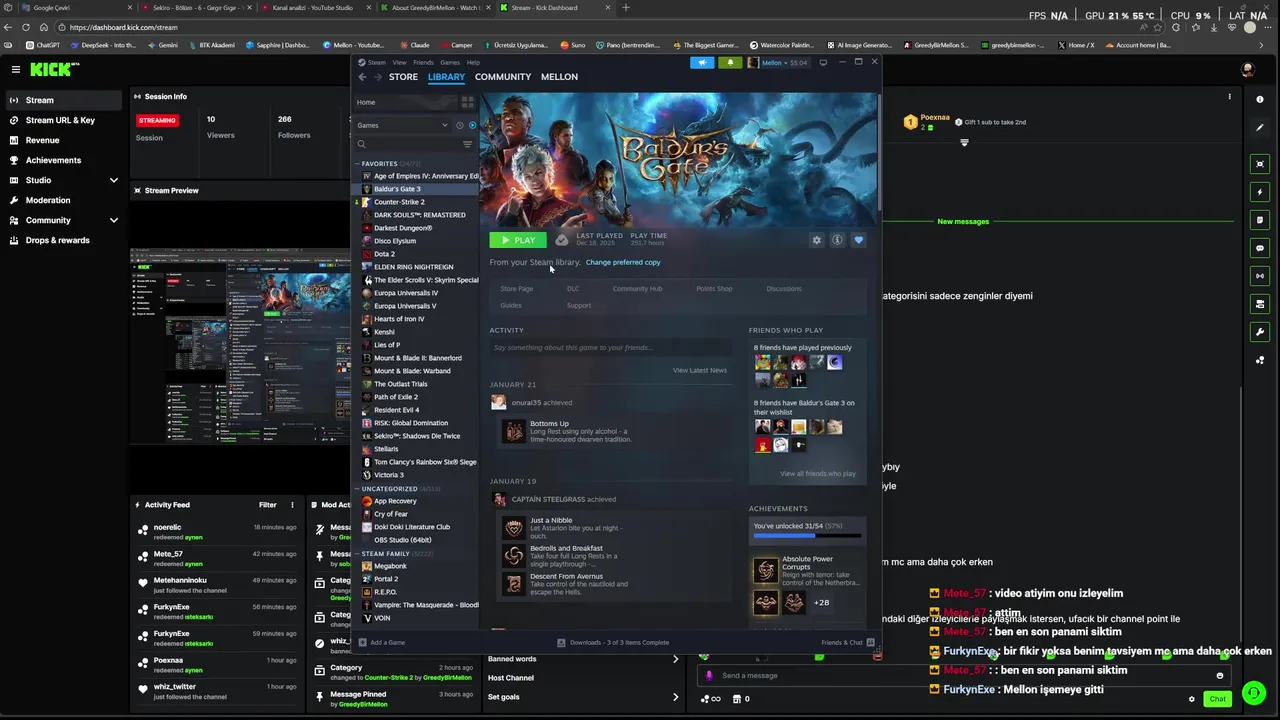
Task: Toggle sort by recent clock icon
Action: click(x=459, y=125)
